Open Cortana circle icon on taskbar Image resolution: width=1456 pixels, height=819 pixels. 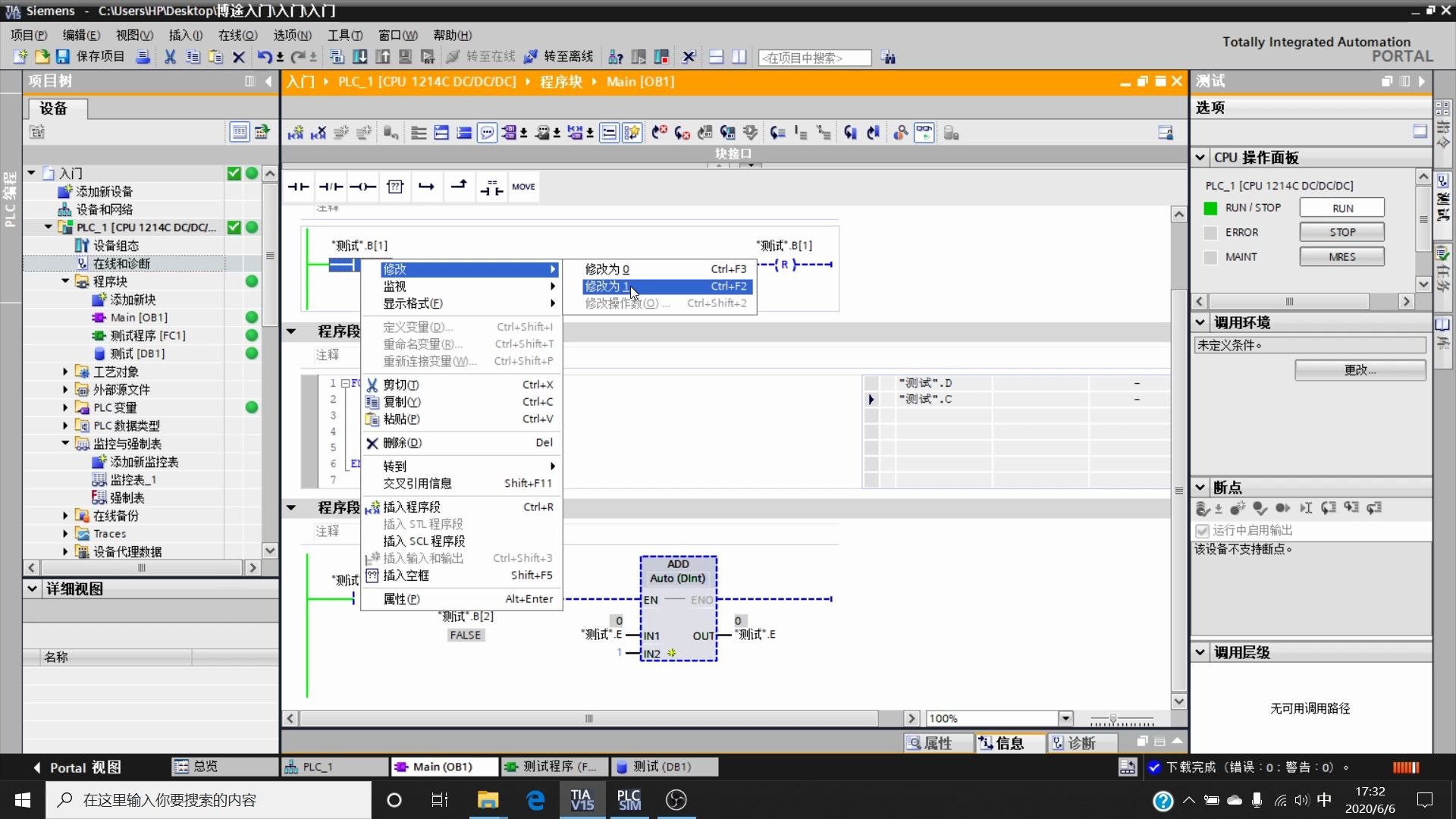pos(394,800)
